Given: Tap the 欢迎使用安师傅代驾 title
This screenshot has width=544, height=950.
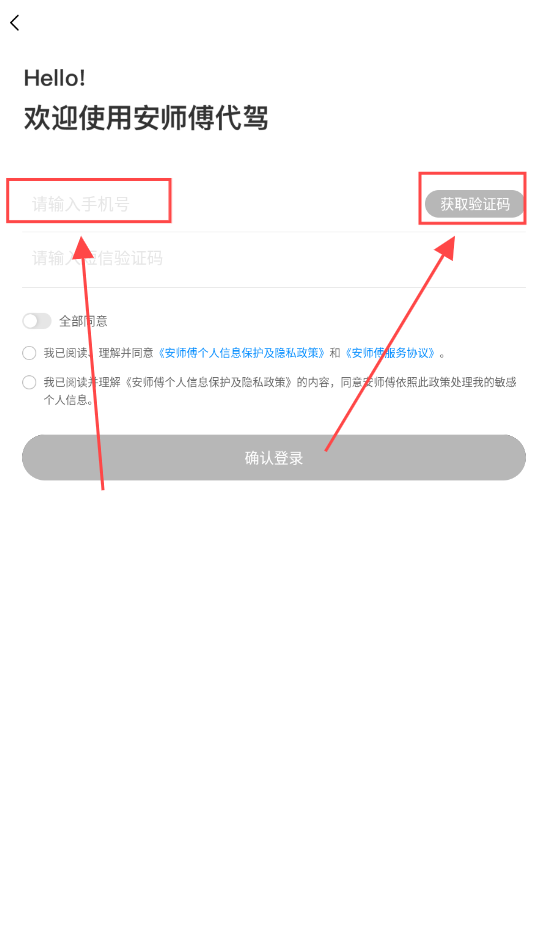Looking at the screenshot, I should click(146, 118).
